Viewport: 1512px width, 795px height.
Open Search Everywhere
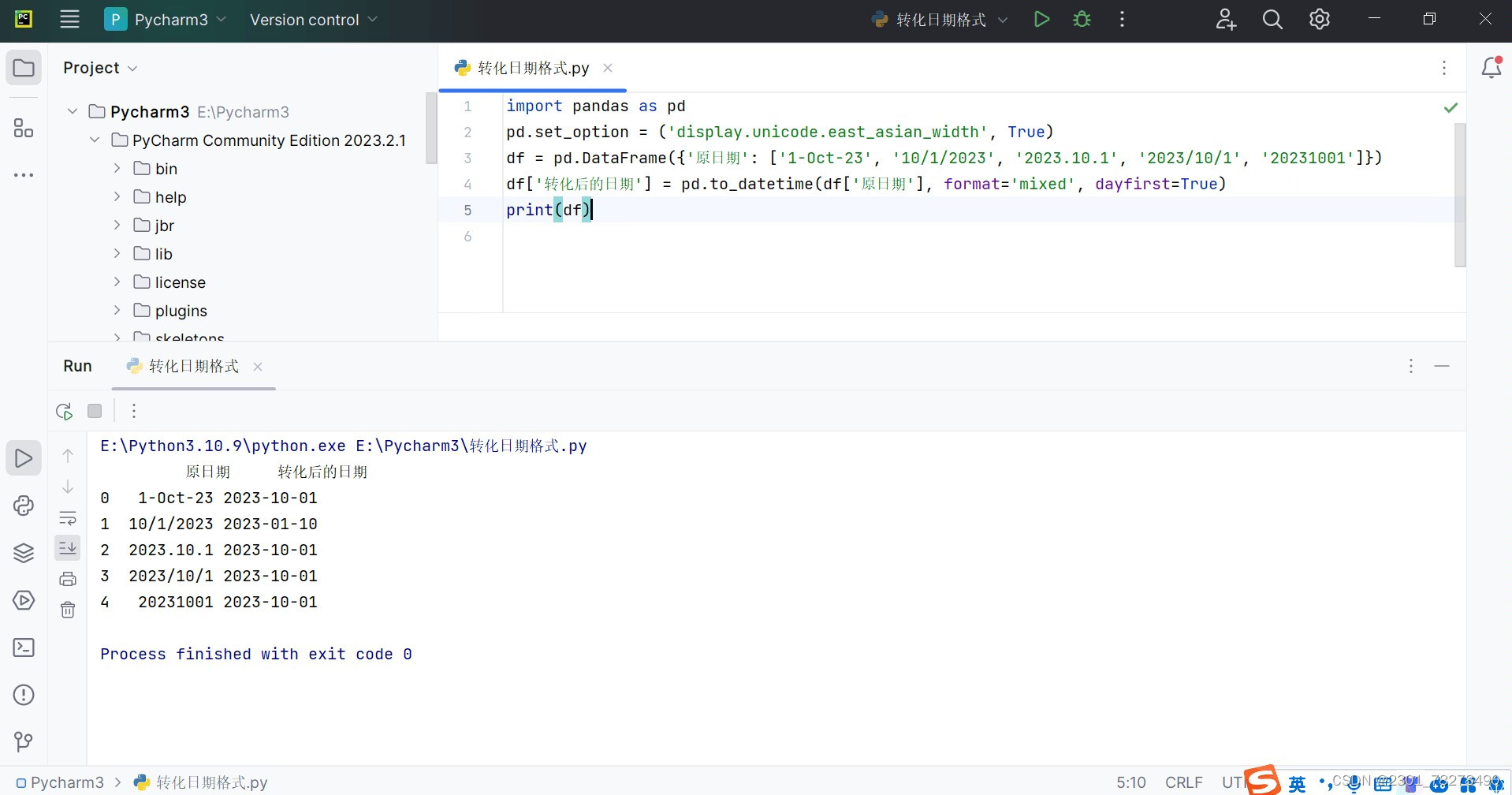point(1272,19)
